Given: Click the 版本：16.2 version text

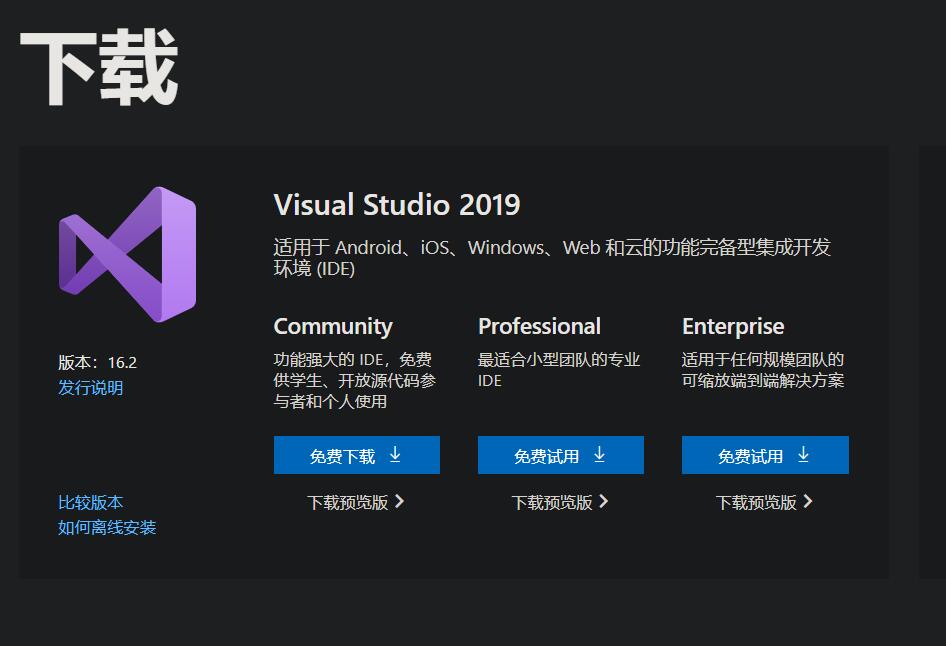Looking at the screenshot, I should [98, 362].
